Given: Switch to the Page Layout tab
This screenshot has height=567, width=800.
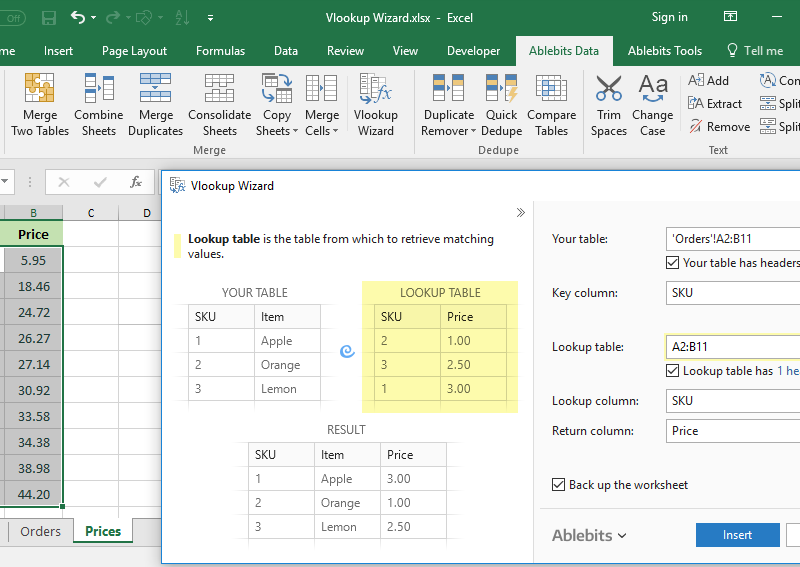Looking at the screenshot, I should (134, 51).
